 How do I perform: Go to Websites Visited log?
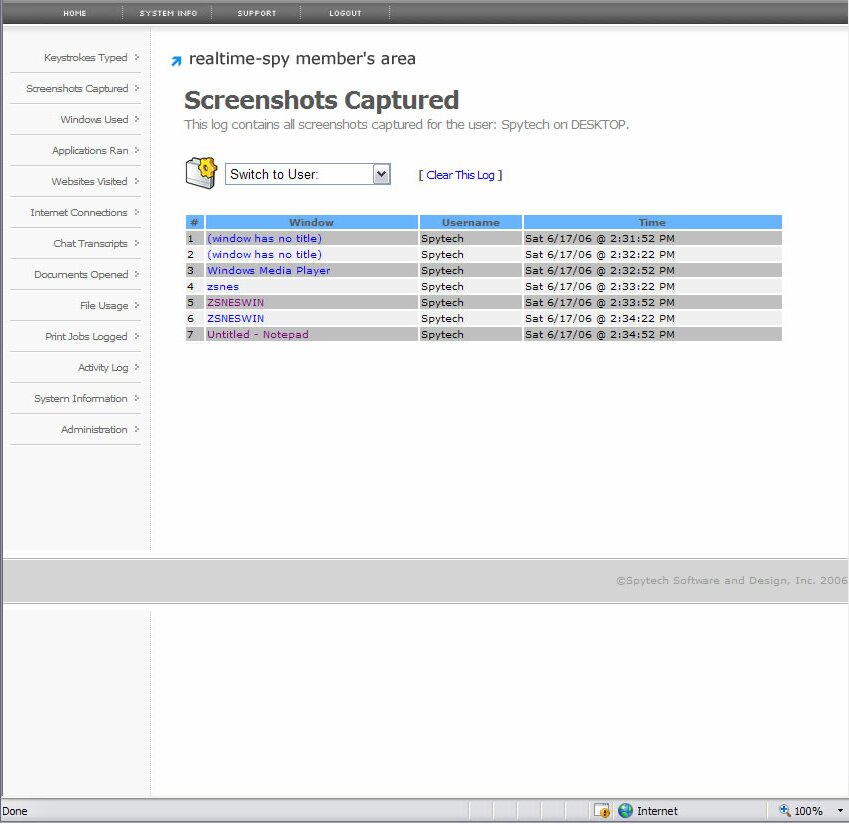coord(89,182)
